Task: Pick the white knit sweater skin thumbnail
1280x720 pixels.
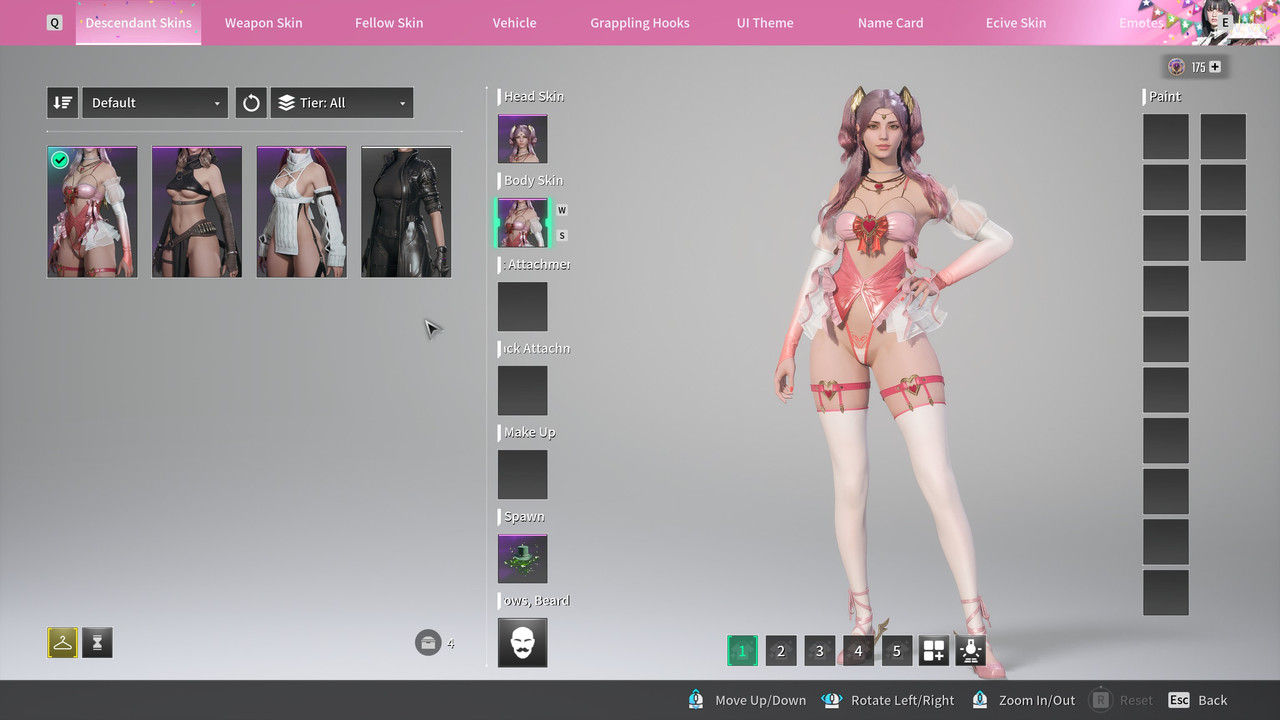Action: tap(301, 212)
